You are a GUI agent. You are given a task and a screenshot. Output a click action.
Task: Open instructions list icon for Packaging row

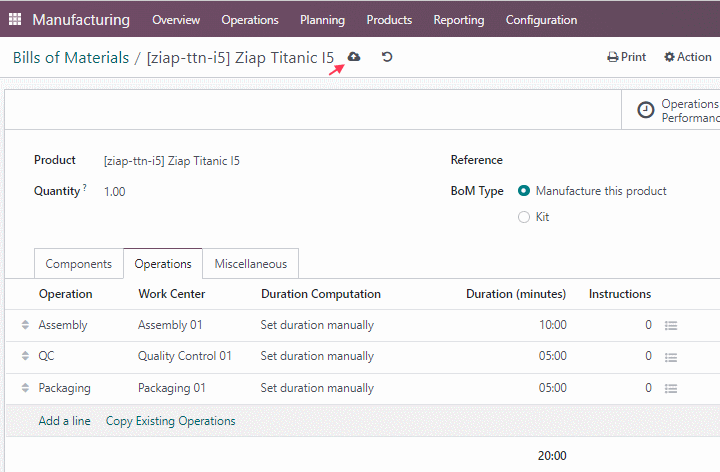[671, 389]
